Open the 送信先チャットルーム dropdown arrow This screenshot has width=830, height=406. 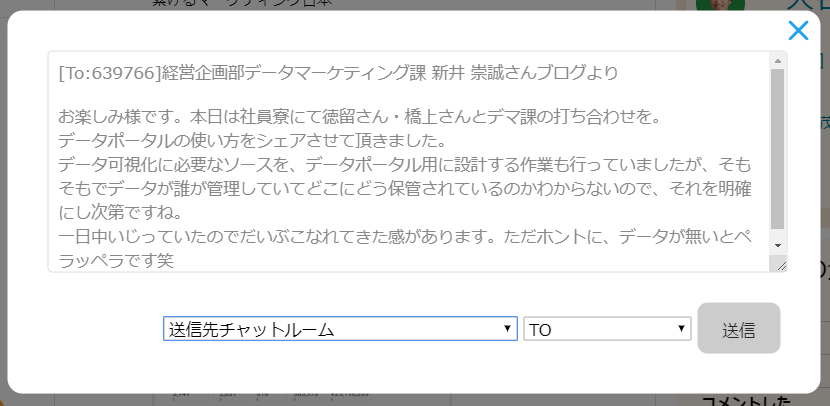point(508,329)
